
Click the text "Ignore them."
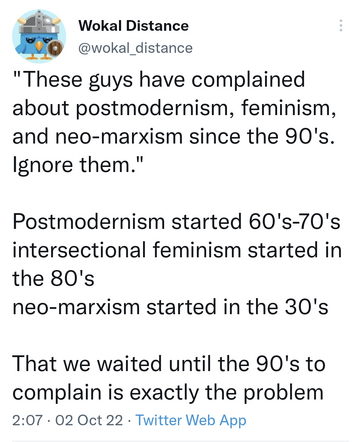78,164
